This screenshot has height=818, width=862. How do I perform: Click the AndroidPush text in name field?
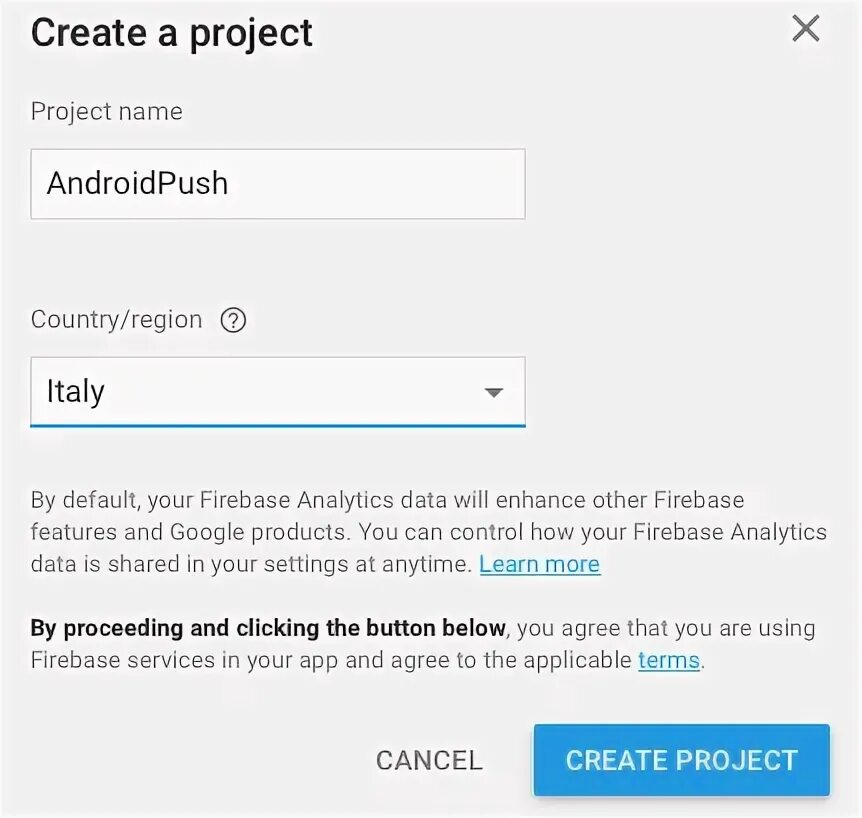click(x=137, y=184)
